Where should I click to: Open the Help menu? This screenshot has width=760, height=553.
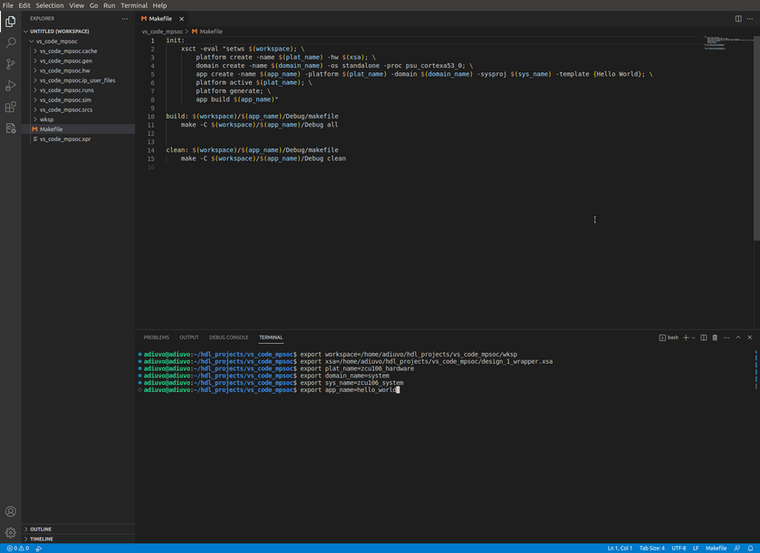(x=159, y=5)
